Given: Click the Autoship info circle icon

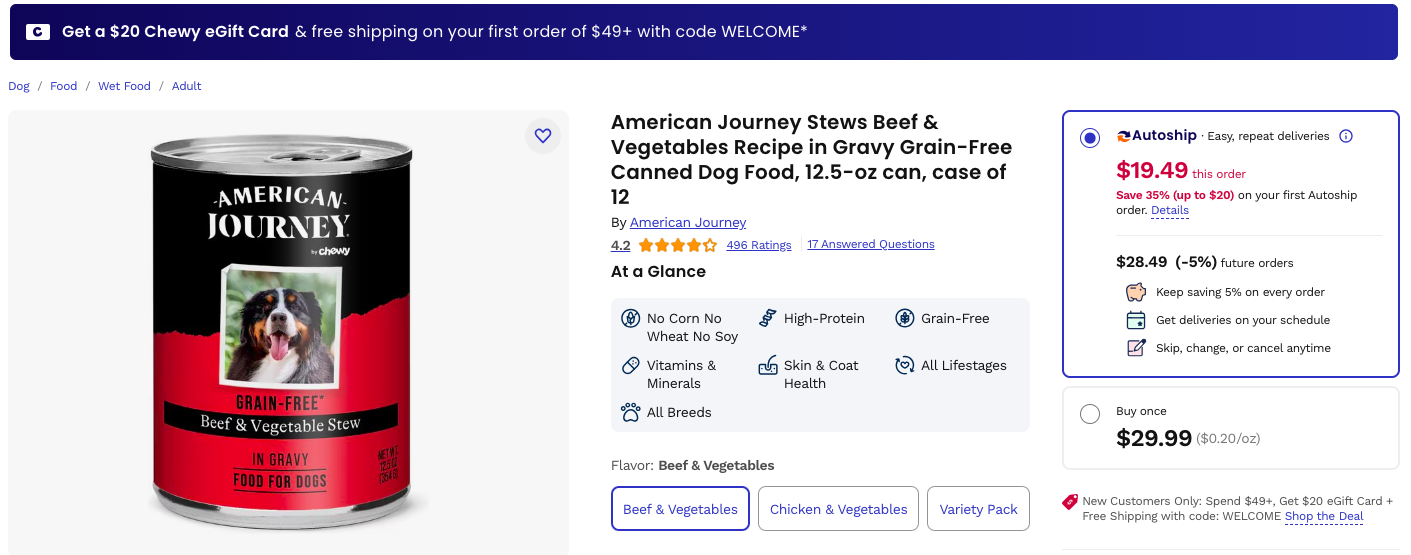Looking at the screenshot, I should (x=1346, y=136).
